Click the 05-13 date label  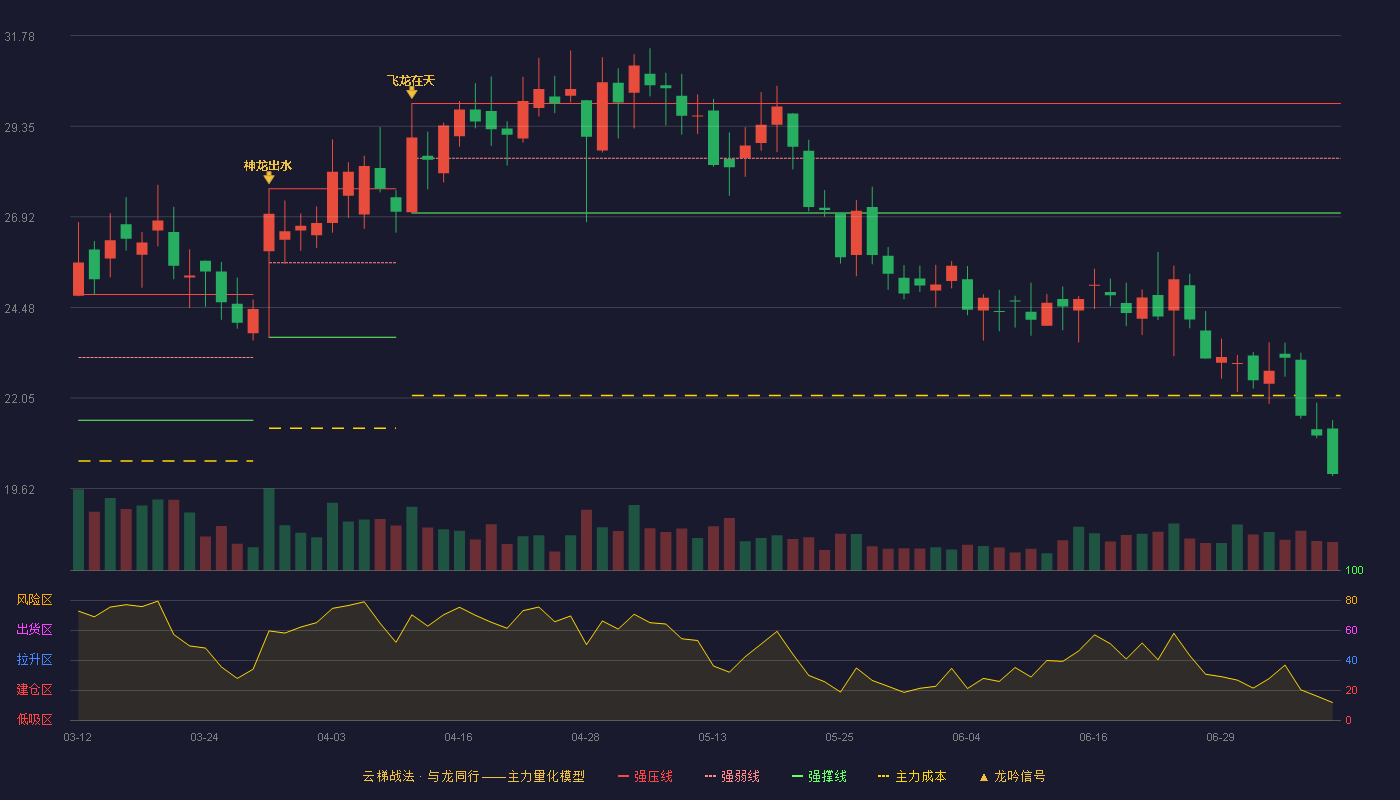pos(712,737)
